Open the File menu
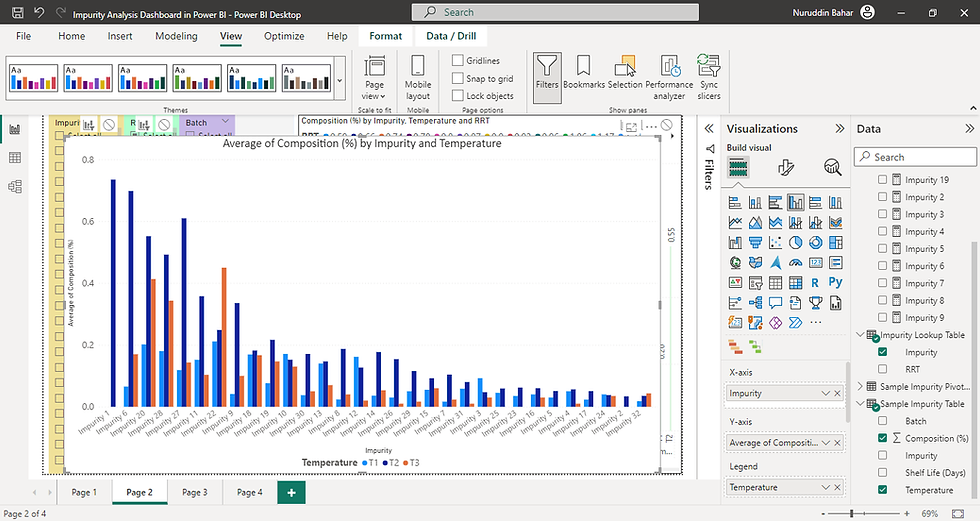This screenshot has width=980, height=521. (x=23, y=36)
